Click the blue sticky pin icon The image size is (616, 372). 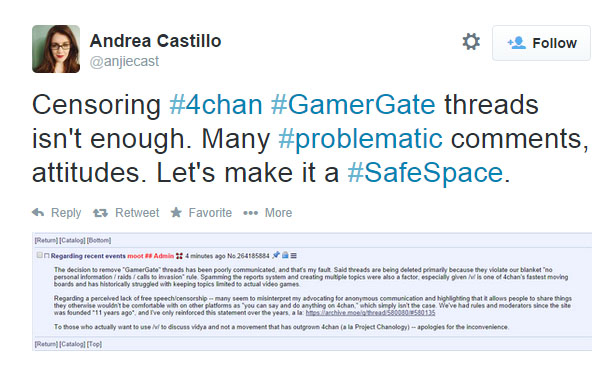[x=276, y=255]
